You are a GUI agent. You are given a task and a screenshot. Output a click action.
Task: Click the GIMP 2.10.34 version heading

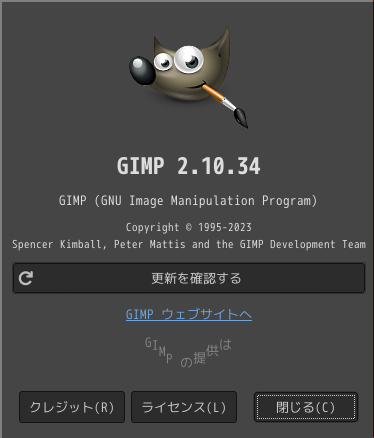click(189, 166)
